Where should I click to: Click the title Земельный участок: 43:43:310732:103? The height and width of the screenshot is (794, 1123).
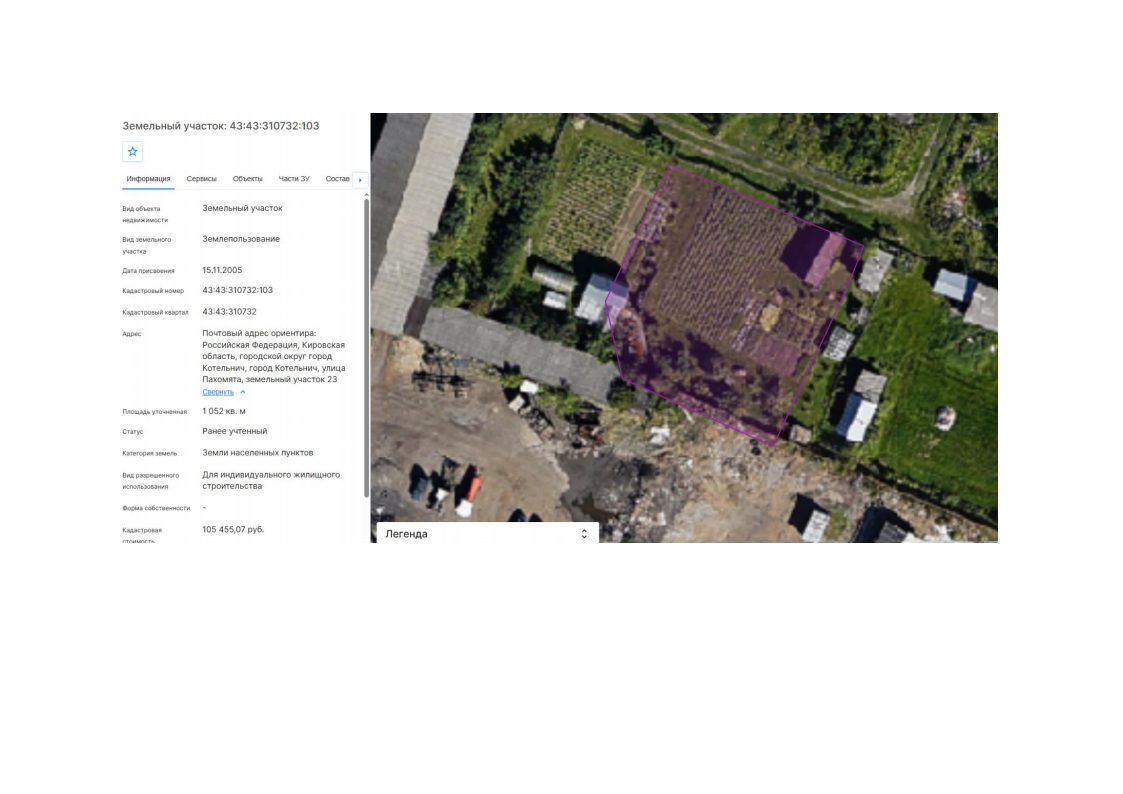tap(221, 126)
